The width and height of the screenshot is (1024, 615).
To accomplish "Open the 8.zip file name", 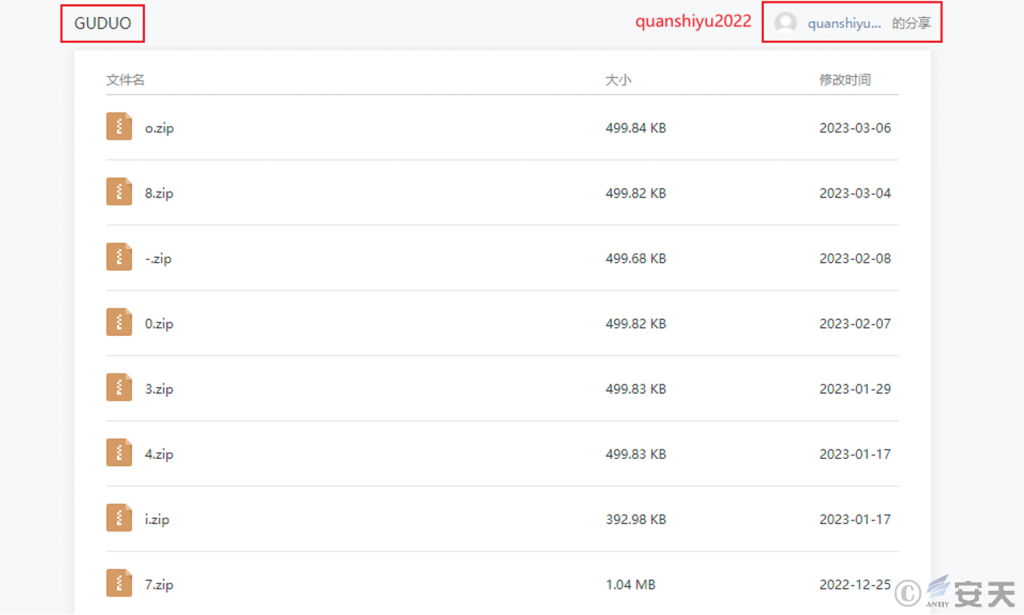I will pyautogui.click(x=159, y=193).
